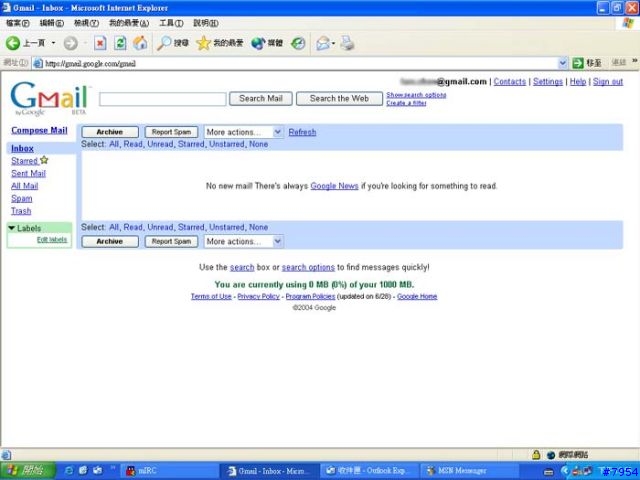640x480 pixels.
Task: Click Archive button in the row with Refresh
Action: click(x=110, y=132)
